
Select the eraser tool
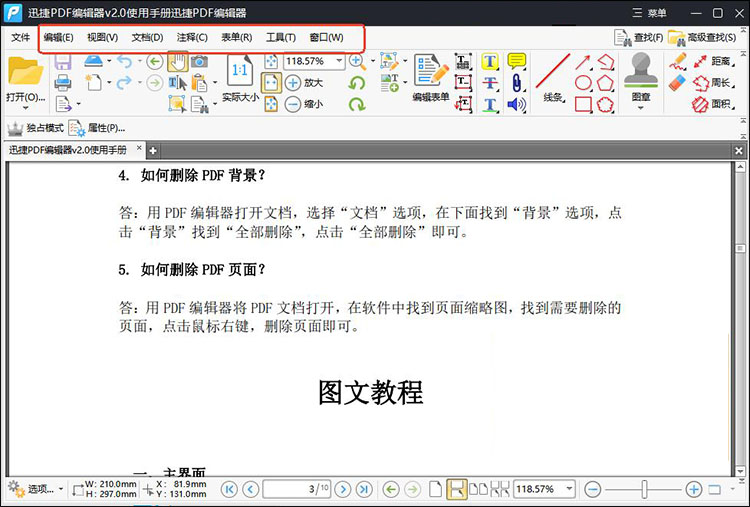[x=678, y=83]
